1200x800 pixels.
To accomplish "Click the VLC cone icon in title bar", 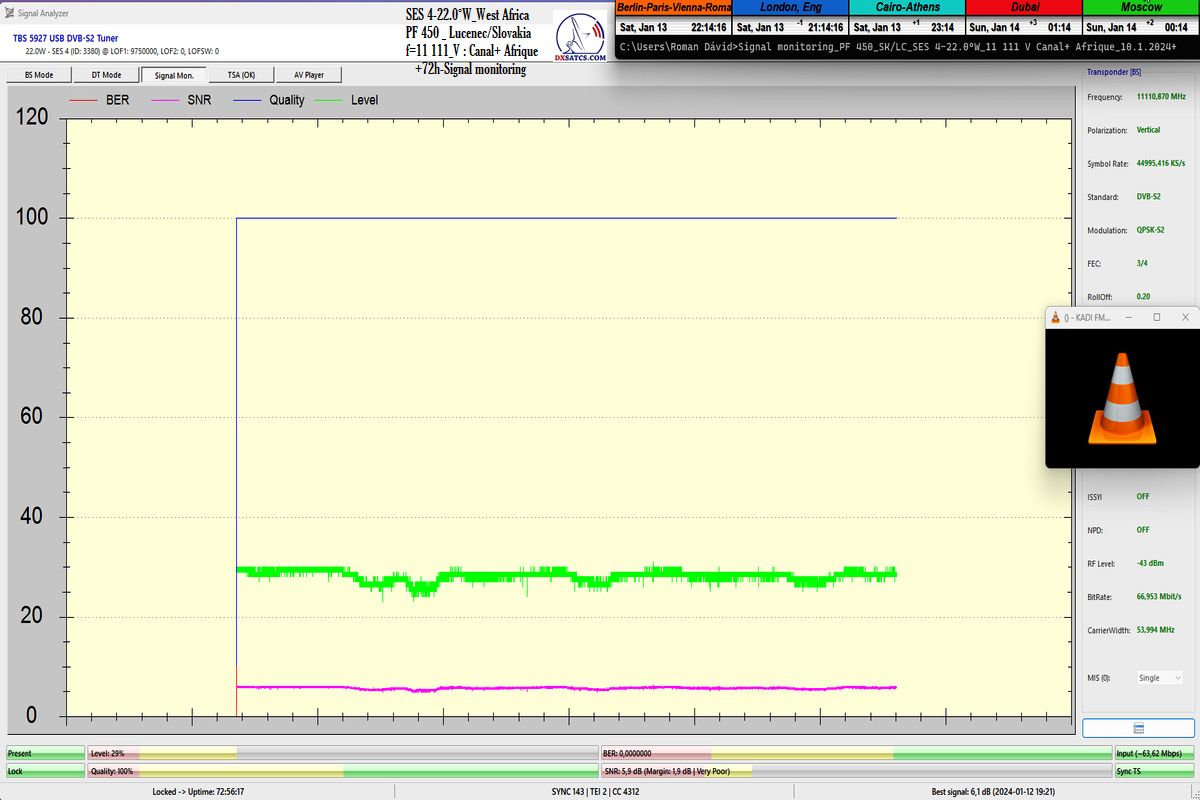I will tap(1055, 317).
